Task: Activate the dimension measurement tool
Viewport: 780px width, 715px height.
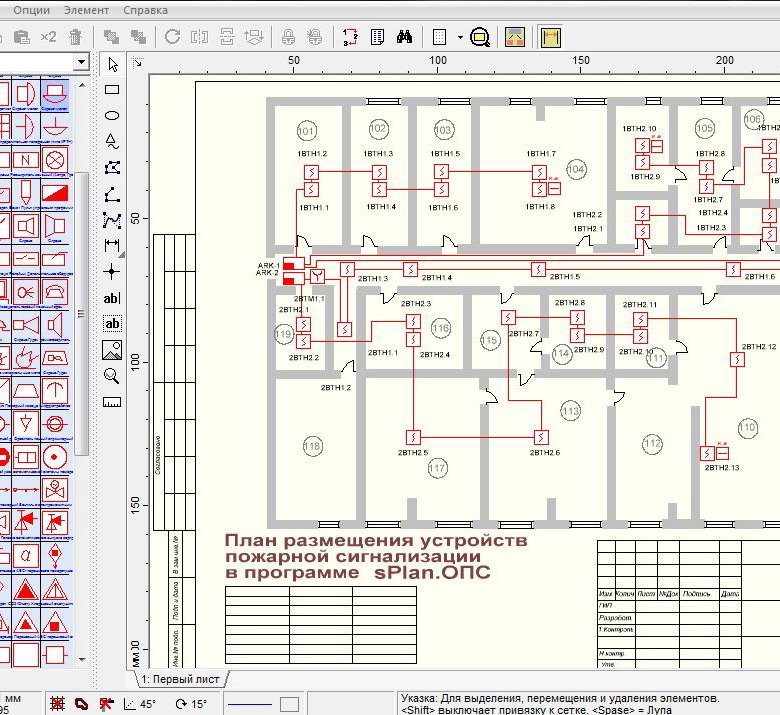Action: [112, 246]
